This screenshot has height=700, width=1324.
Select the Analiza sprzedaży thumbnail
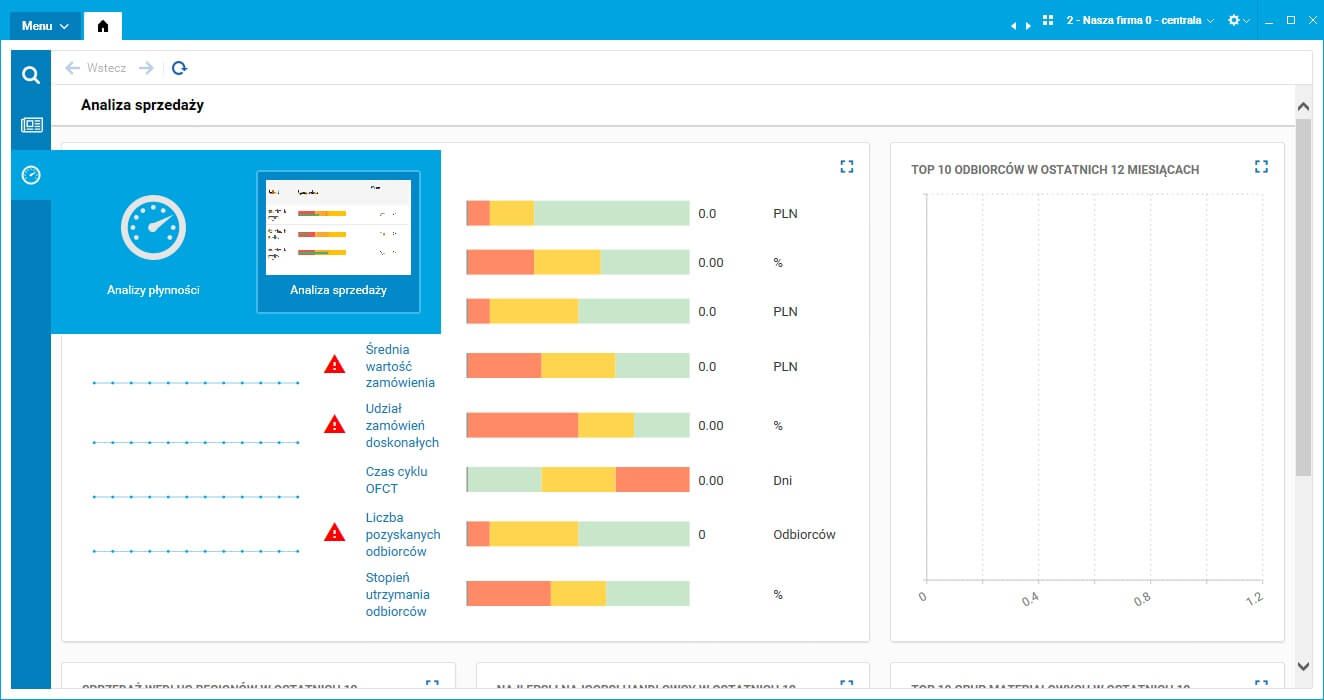338,242
